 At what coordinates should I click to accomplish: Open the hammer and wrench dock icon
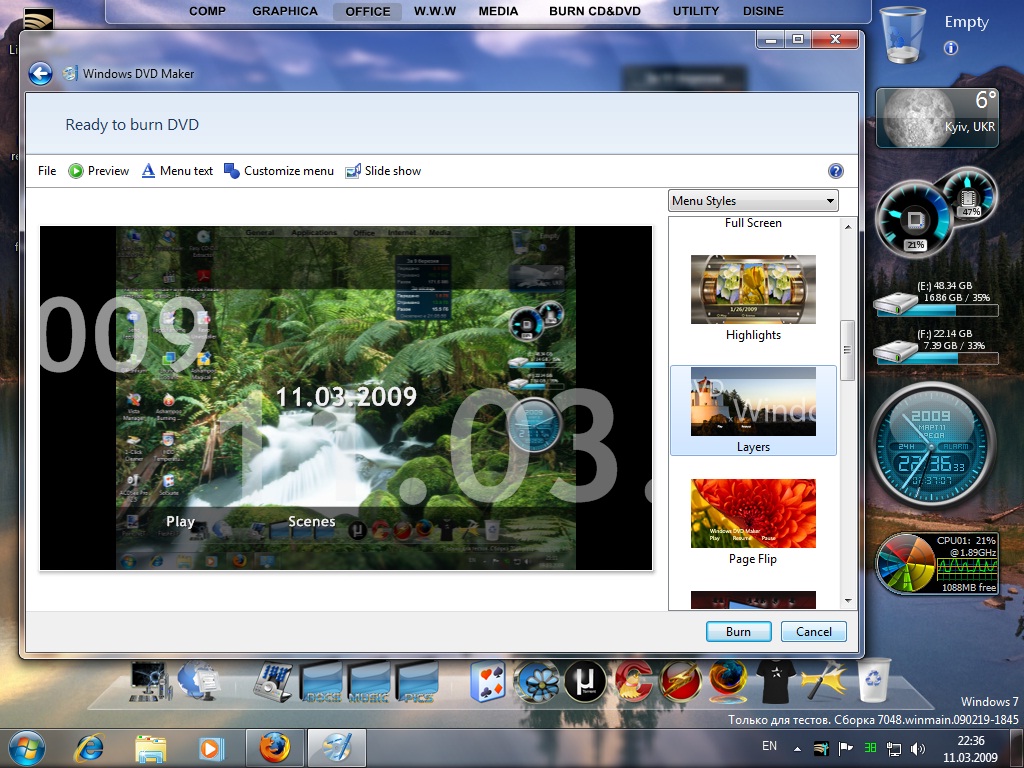point(824,680)
